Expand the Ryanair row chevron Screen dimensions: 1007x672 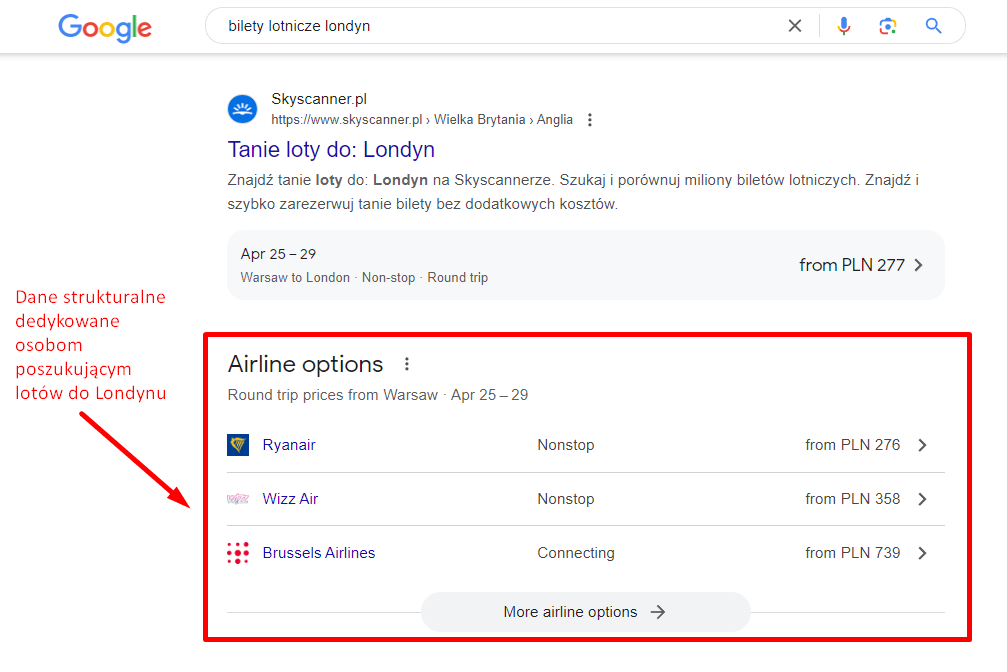(922, 445)
